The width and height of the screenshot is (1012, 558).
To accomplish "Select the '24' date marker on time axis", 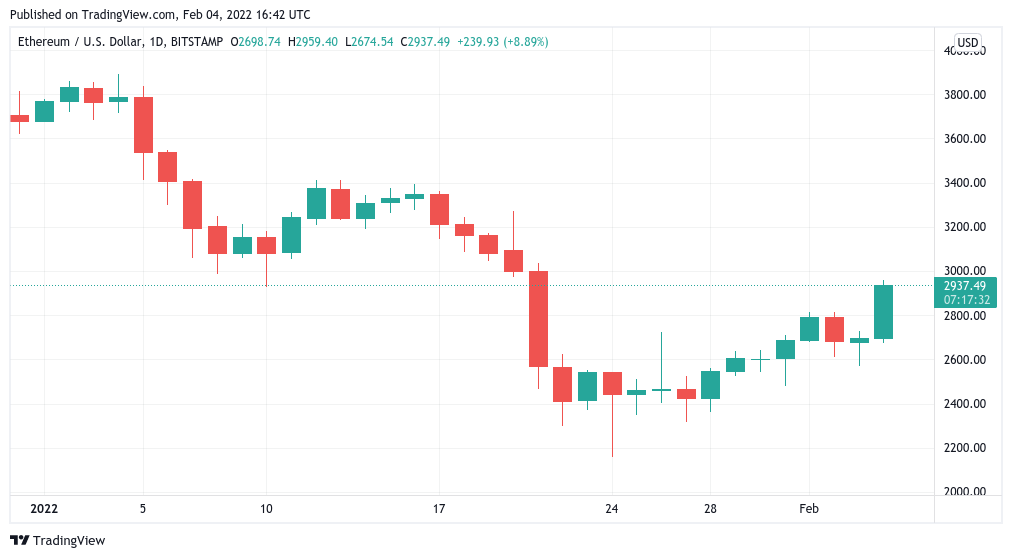I will coord(612,509).
